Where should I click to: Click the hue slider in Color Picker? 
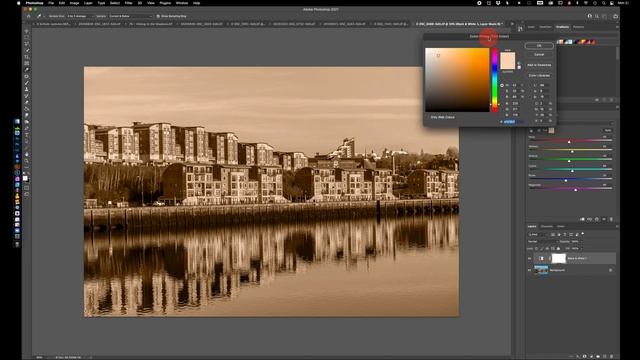click(495, 80)
